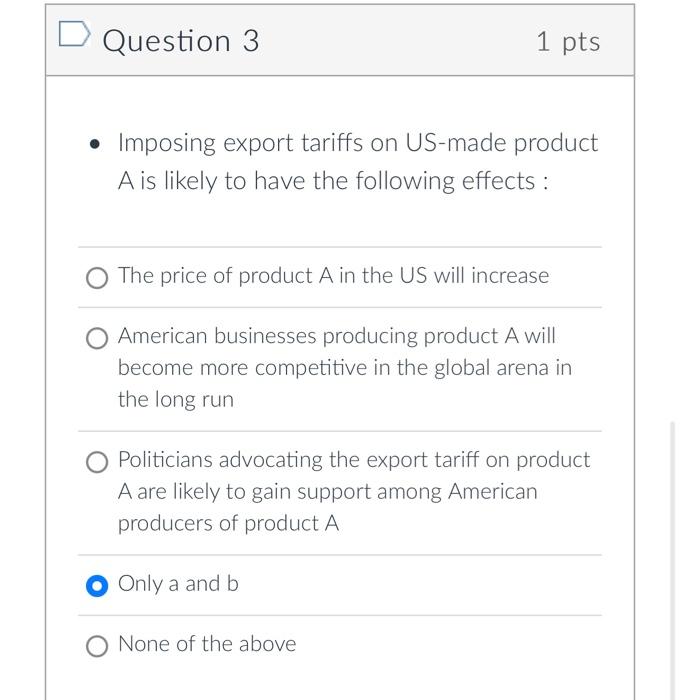Click the 'None of the above' answer text
680x700 pixels.
tap(207, 644)
